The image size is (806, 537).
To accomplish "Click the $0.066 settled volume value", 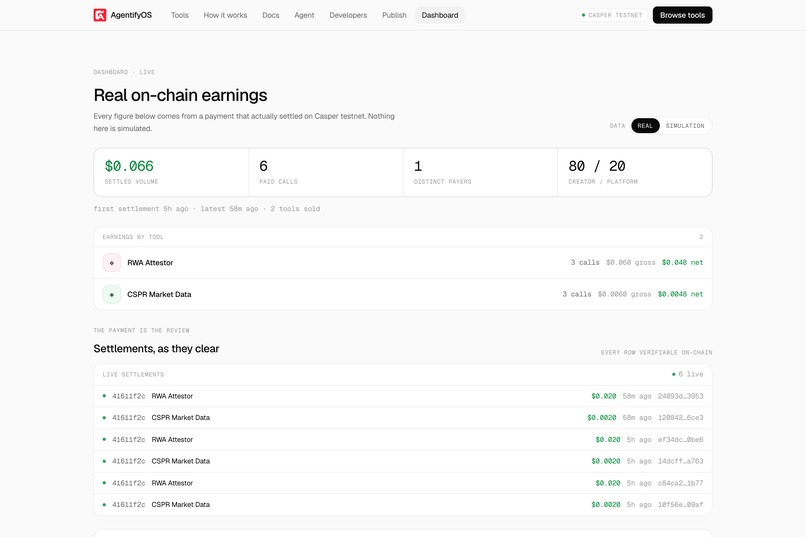I will click(129, 166).
